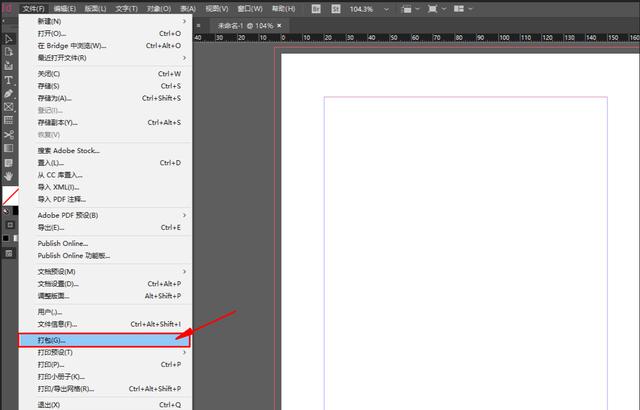Image resolution: width=640 pixels, height=410 pixels.
Task: Open the 文件(F) menu
Action: point(33,9)
